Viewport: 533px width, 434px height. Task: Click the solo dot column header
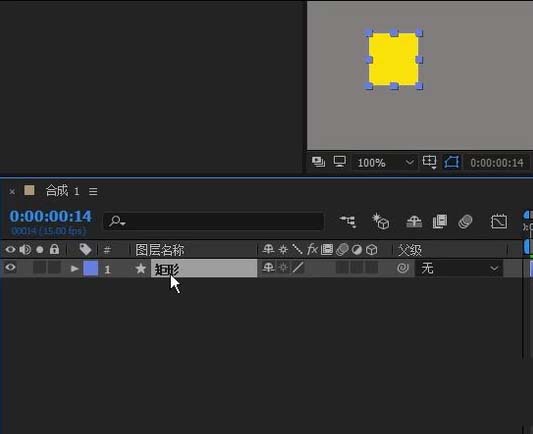[40, 250]
